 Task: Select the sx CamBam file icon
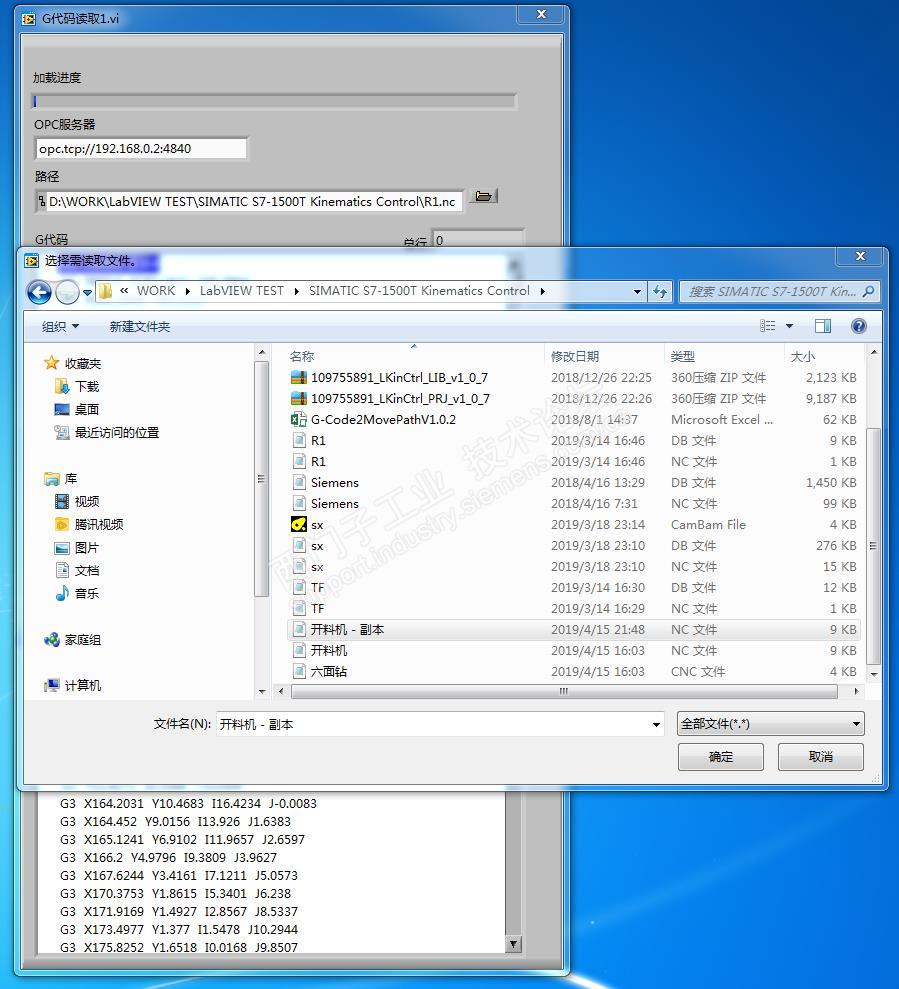(x=298, y=524)
